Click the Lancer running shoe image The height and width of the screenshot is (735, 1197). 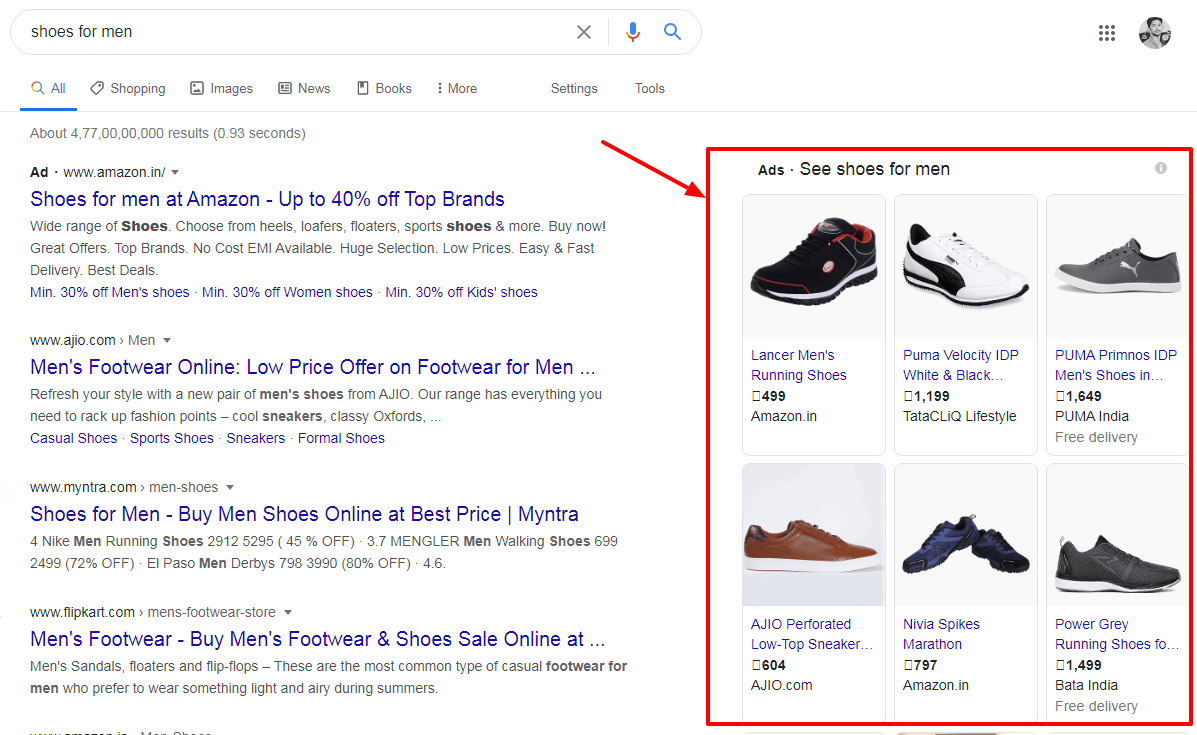pyautogui.click(x=814, y=266)
